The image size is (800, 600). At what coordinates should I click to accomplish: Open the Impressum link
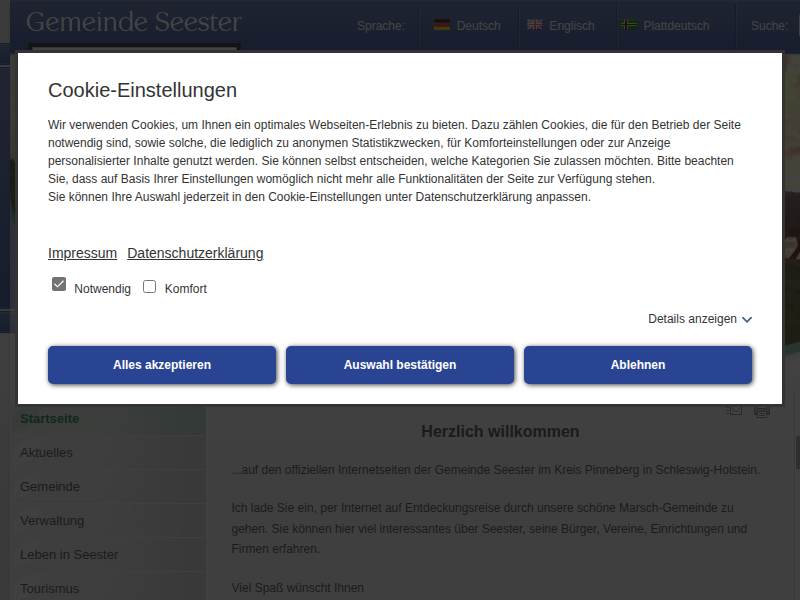click(x=82, y=253)
